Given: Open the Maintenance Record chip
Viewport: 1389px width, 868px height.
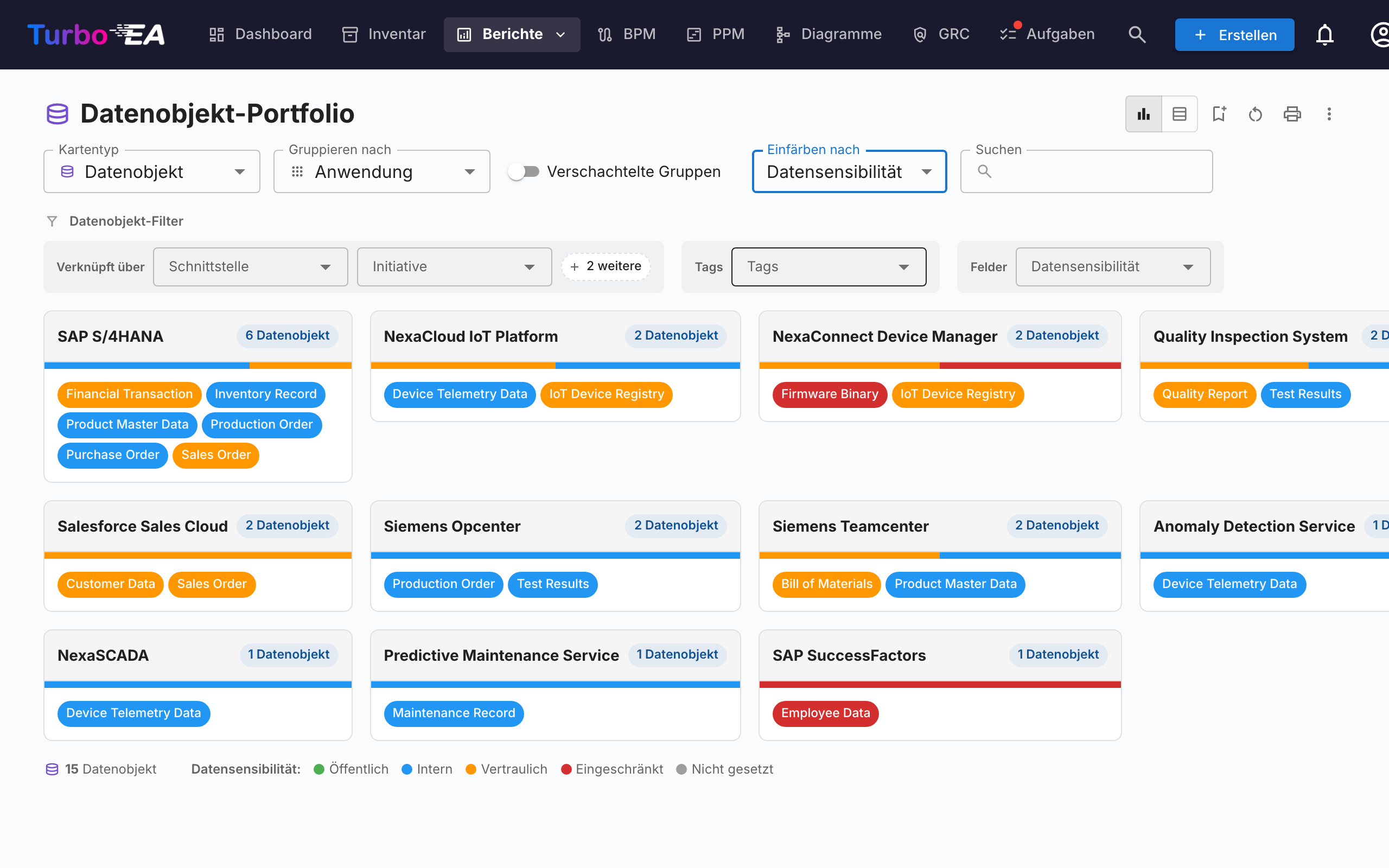Looking at the screenshot, I should [454, 713].
